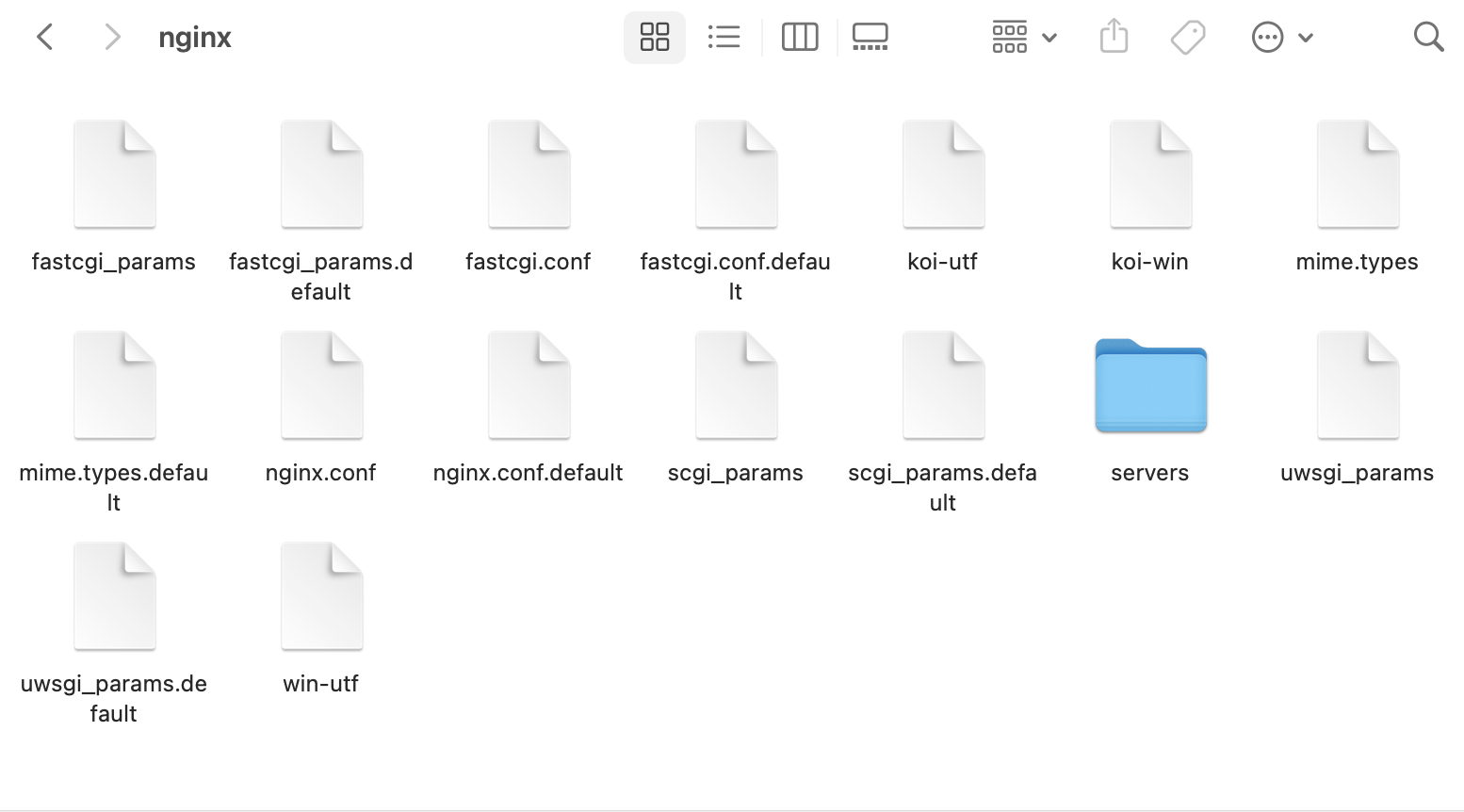The width and height of the screenshot is (1464, 812).
Task: Select the scgi_params.default file icon
Action: pyautogui.click(x=943, y=385)
